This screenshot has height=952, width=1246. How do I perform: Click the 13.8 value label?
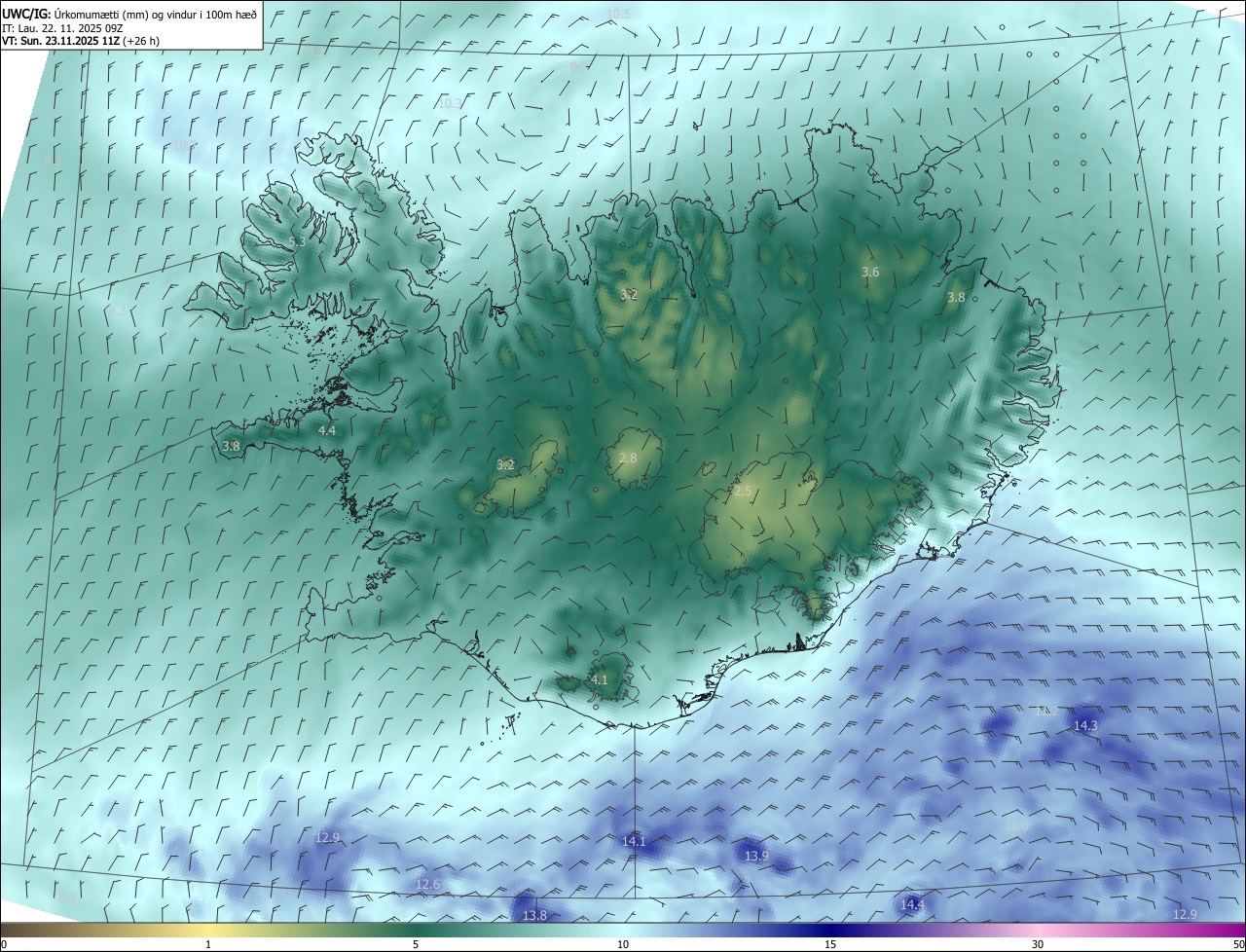(x=534, y=915)
